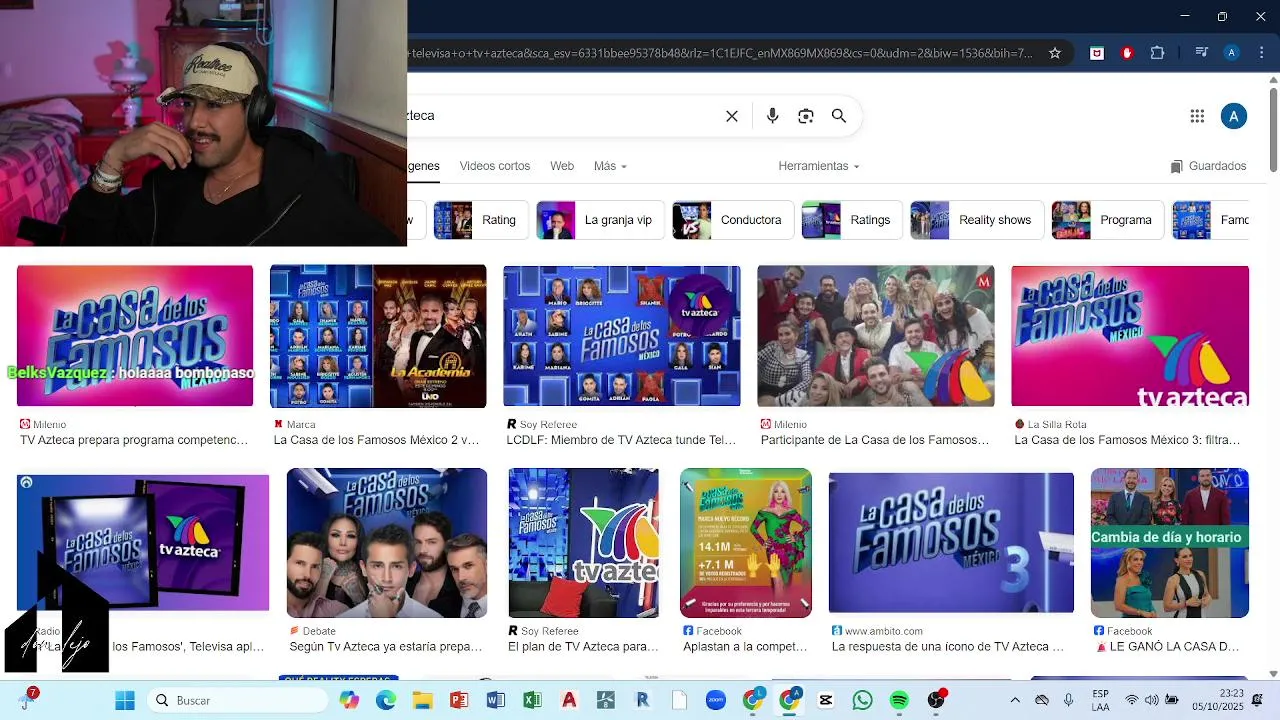Launch Copilot from the taskbar
The image size is (1280, 720).
(x=349, y=700)
